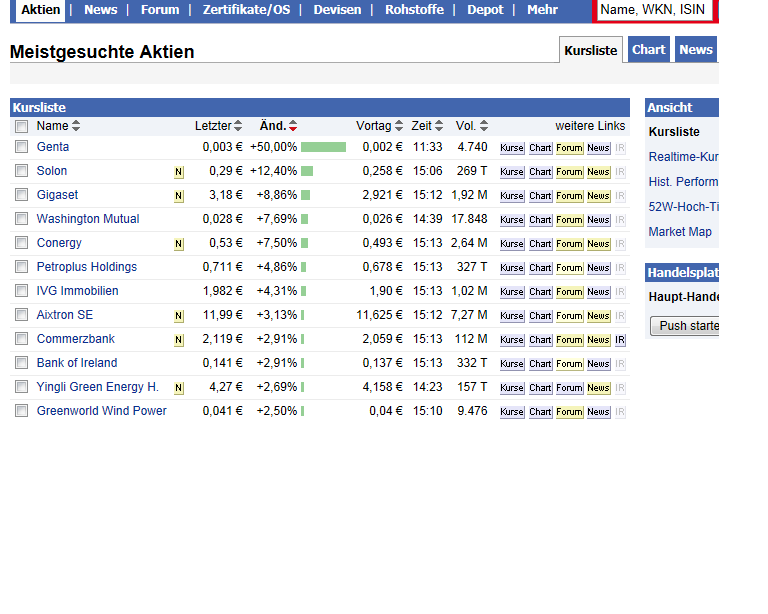The image size is (768, 614).
Task: Open Kurse mini-button for Greenworld Wind Power
Action: 512,412
